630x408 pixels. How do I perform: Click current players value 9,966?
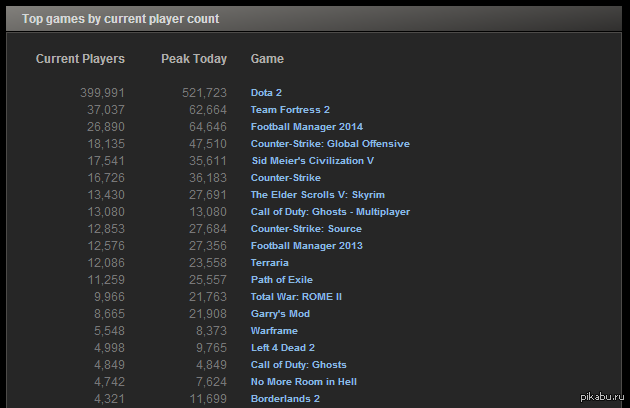(x=109, y=297)
